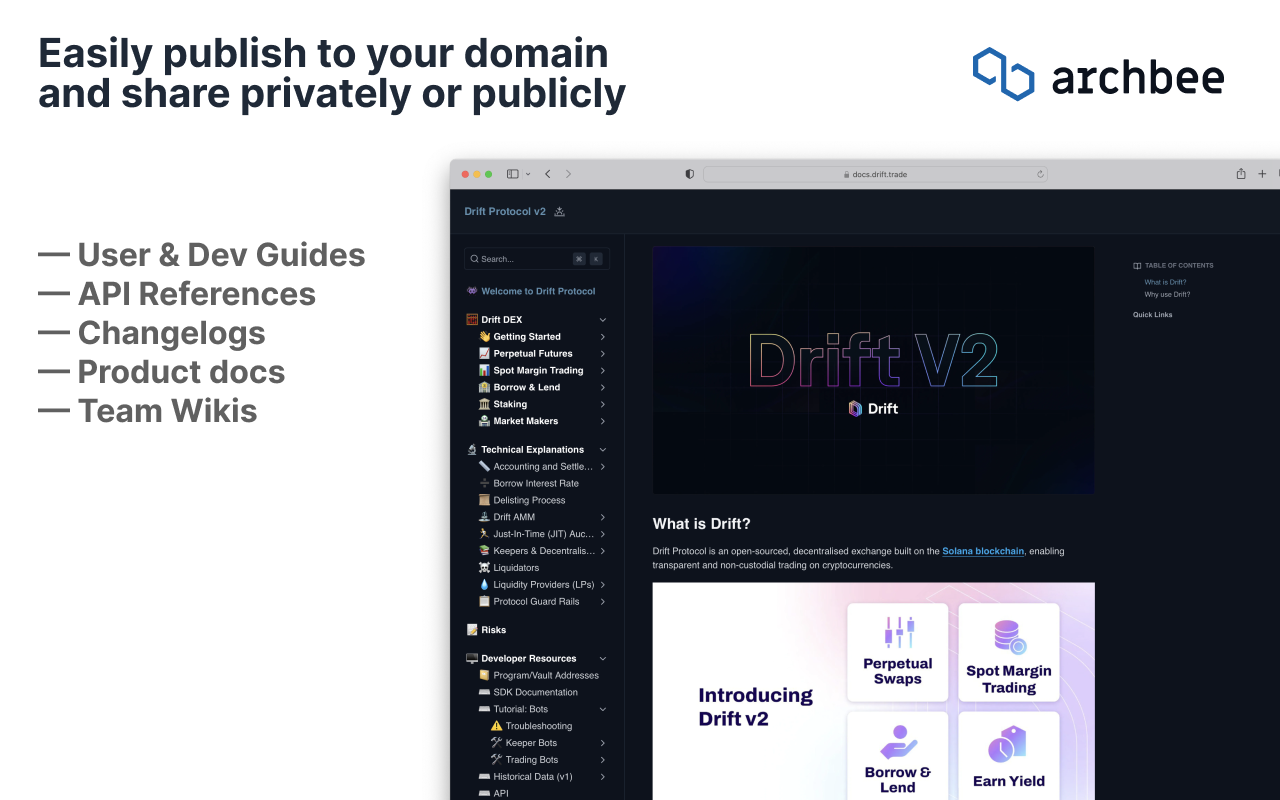Viewport: 1280px width, 800px height.
Task: Open the Getting Started page
Action: click(x=527, y=337)
